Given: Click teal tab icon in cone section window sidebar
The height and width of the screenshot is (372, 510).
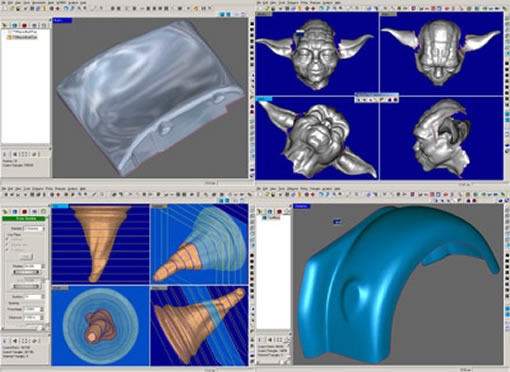Looking at the screenshot, I should 44,211.
